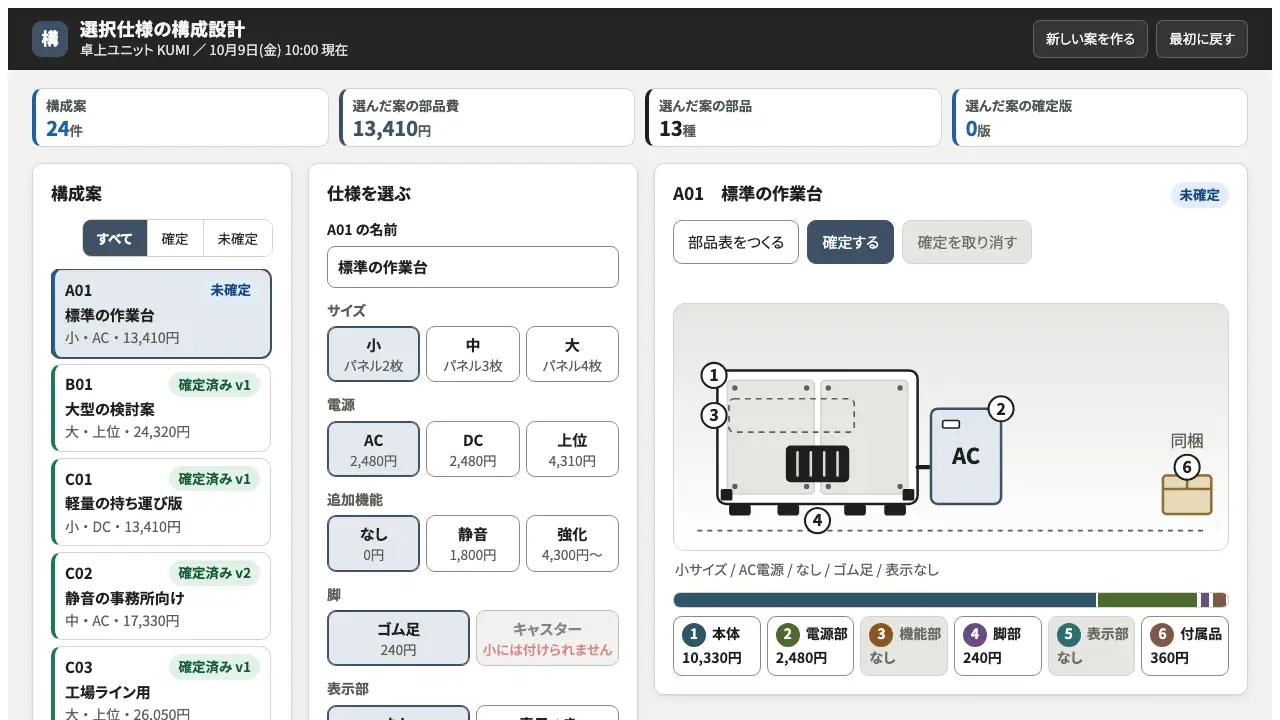Image resolution: width=1280 pixels, height=720 pixels.
Task: Select ゴム足 leg option
Action: click(x=398, y=638)
